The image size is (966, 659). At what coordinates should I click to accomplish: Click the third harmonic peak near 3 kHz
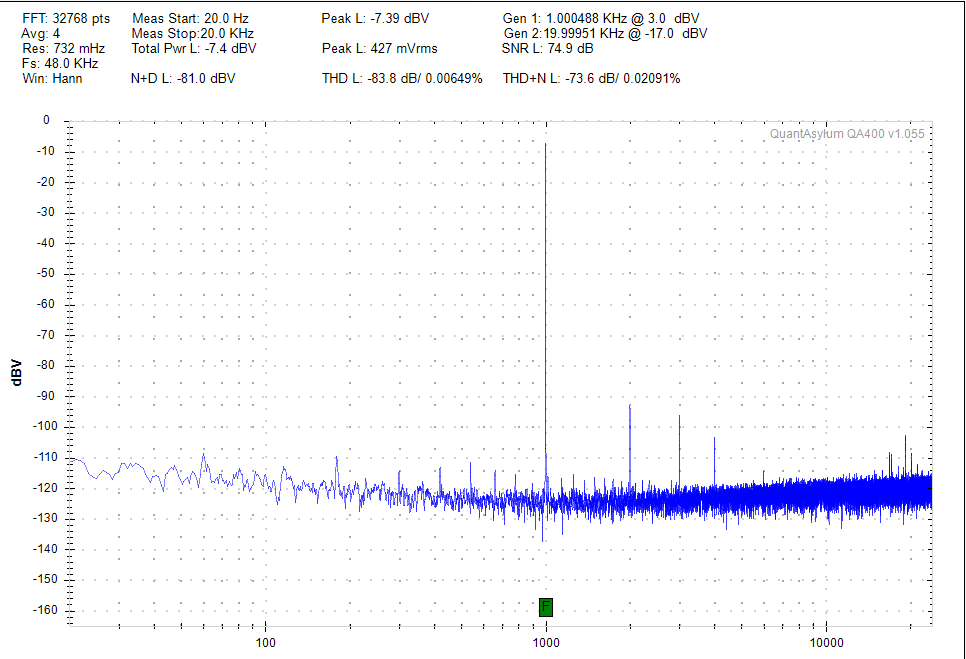coord(680,416)
